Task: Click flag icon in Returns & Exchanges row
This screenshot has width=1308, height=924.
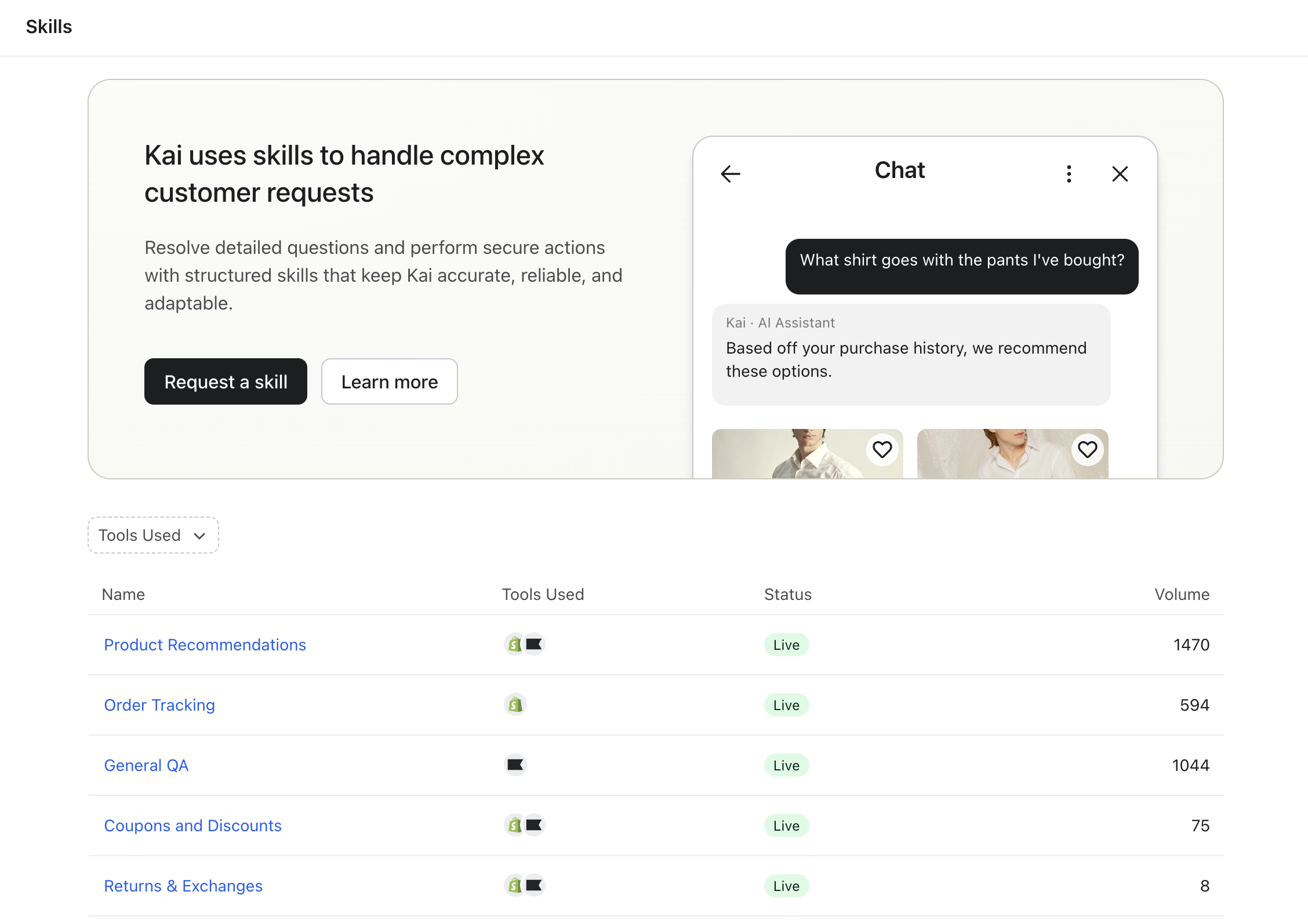Action: coord(535,886)
